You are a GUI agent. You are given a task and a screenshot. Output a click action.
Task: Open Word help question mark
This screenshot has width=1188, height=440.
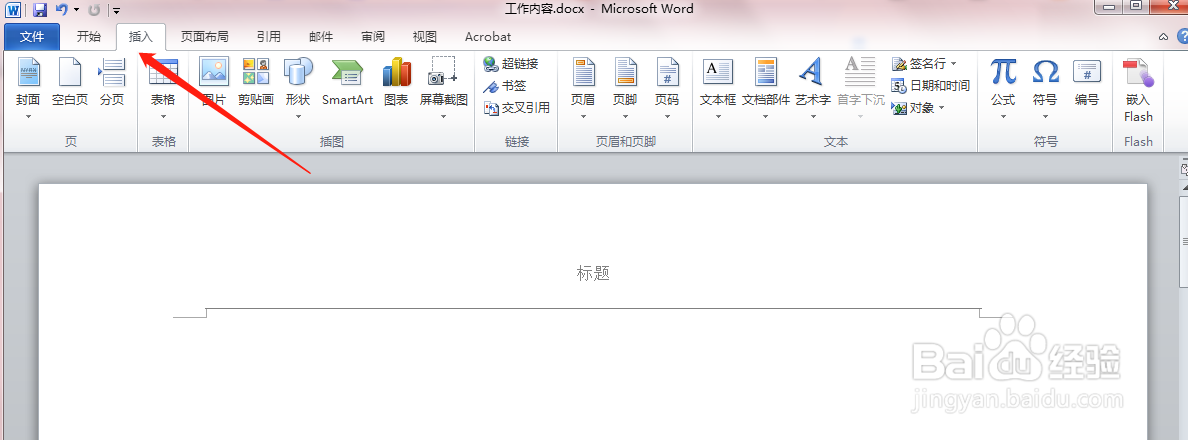(1182, 36)
